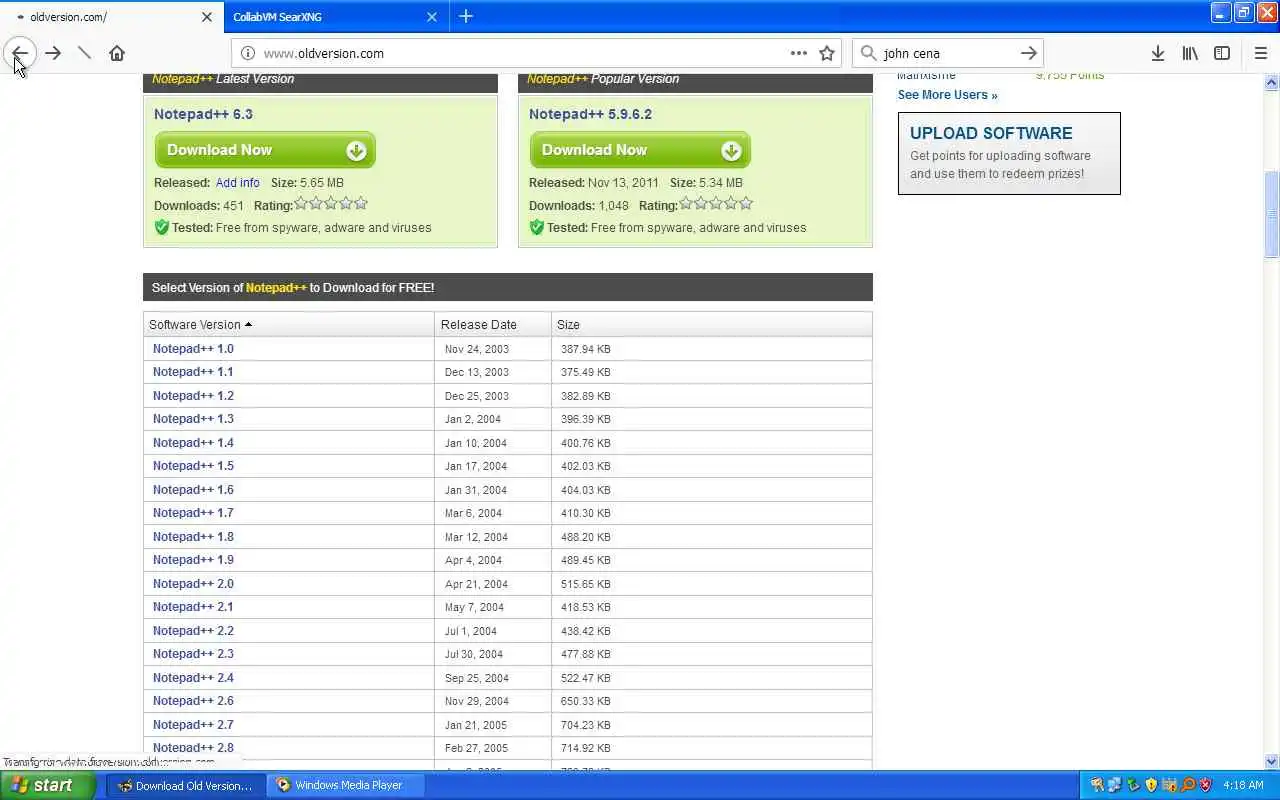Rate Notepad++ 6.3 with the first star

coord(301,204)
